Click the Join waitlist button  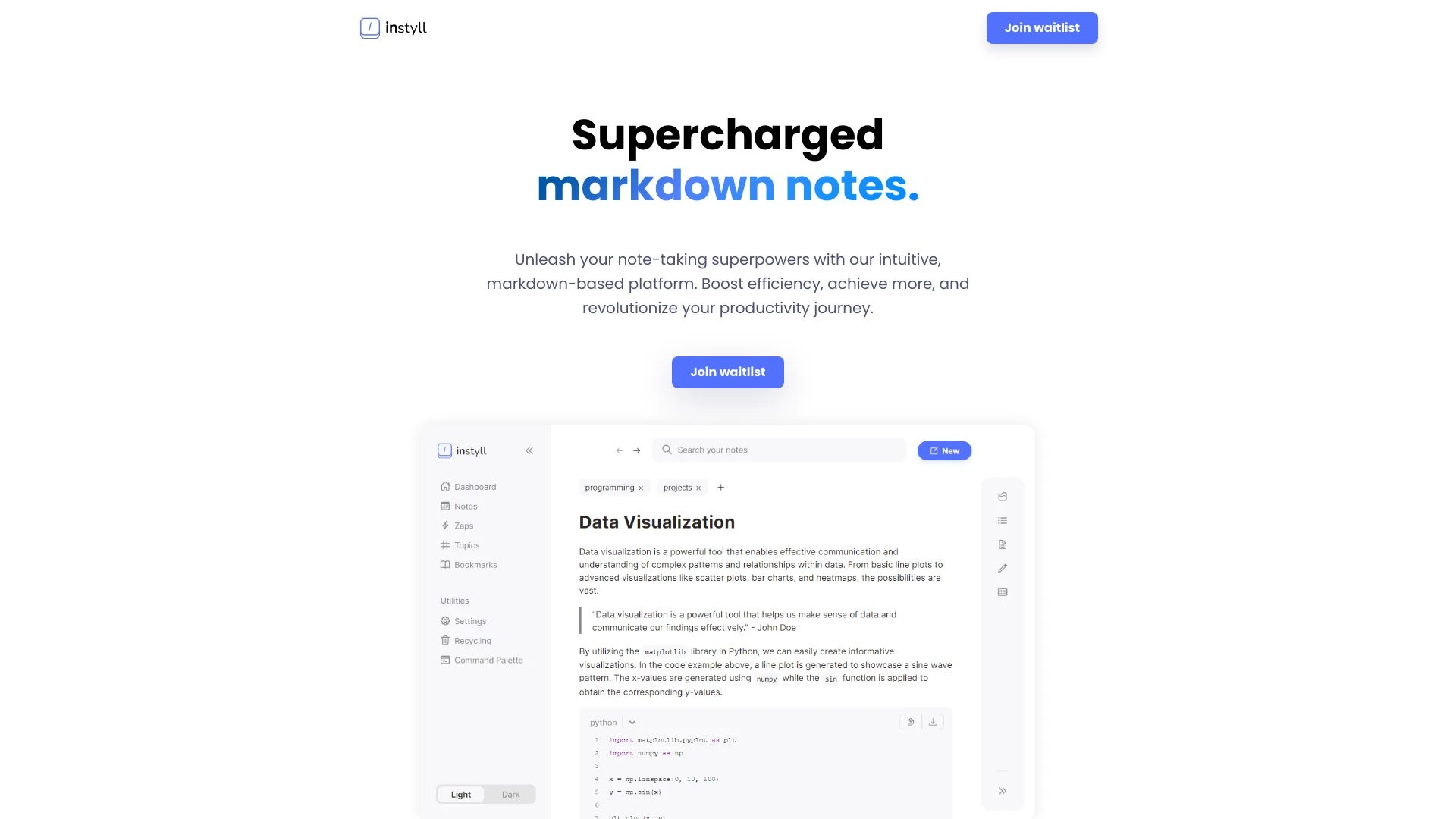coord(728,372)
